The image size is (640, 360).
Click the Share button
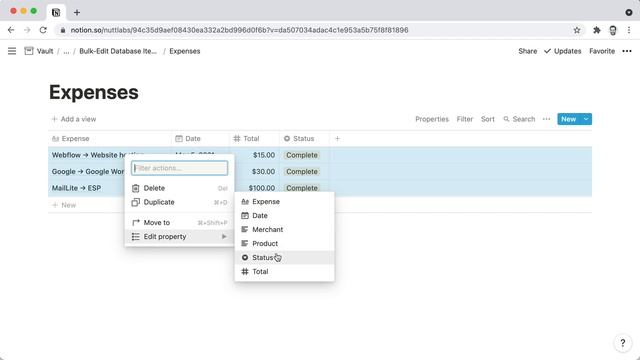click(527, 51)
